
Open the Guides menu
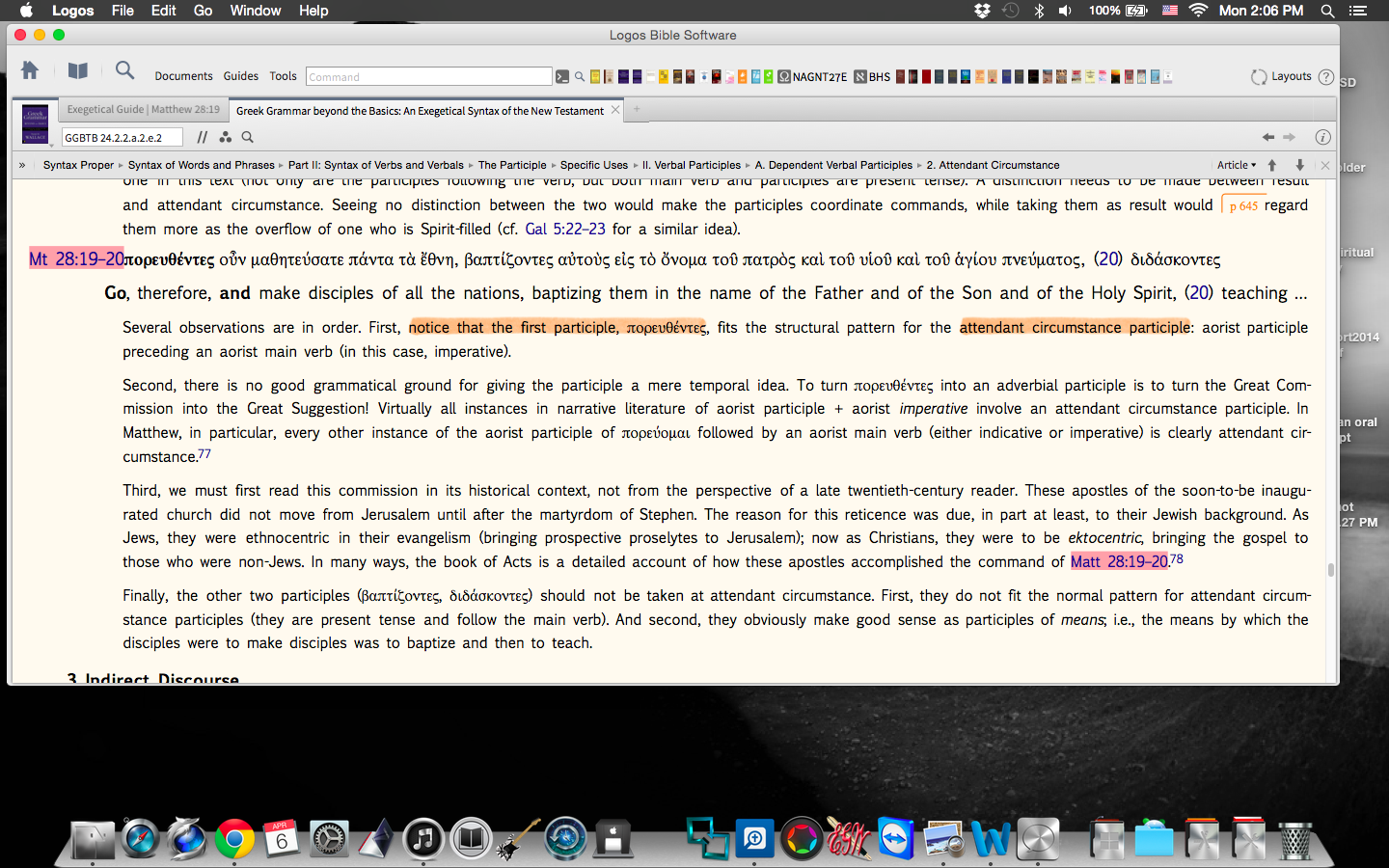coord(241,76)
